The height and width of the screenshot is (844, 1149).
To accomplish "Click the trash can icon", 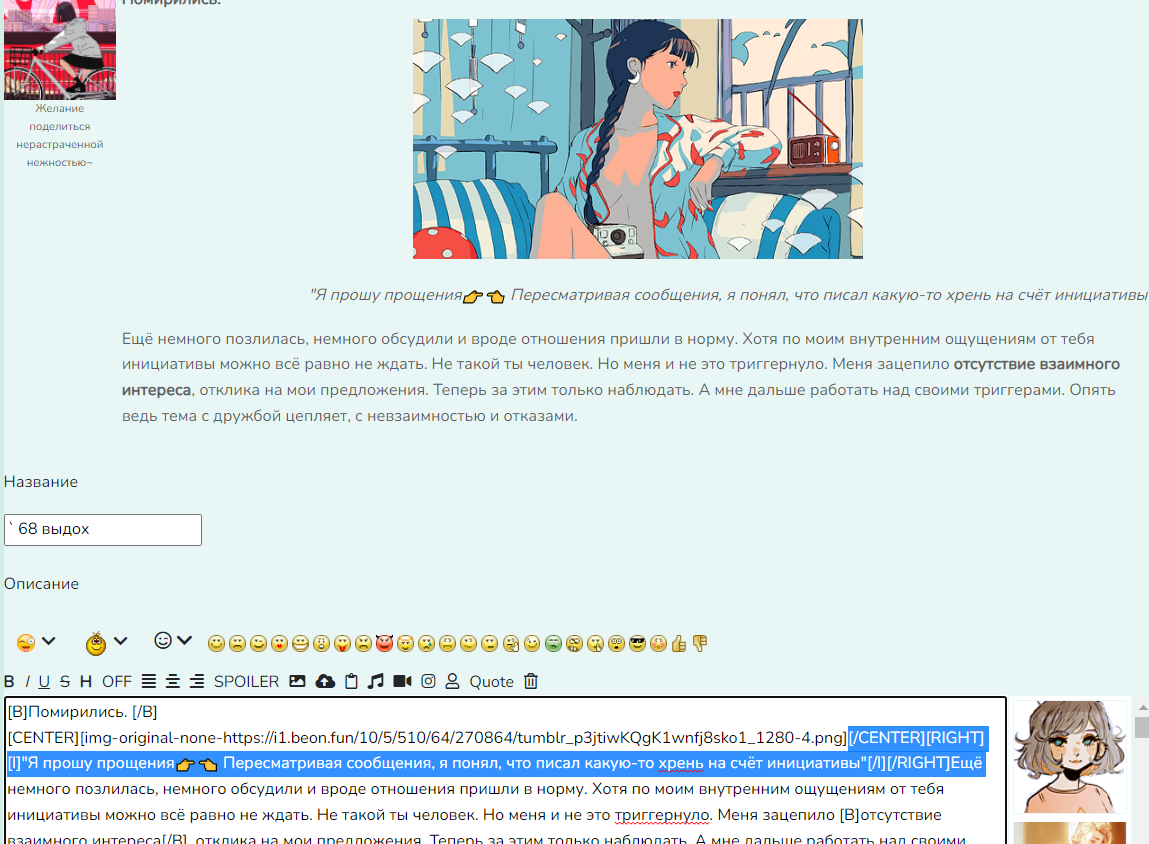I will coord(531,682).
